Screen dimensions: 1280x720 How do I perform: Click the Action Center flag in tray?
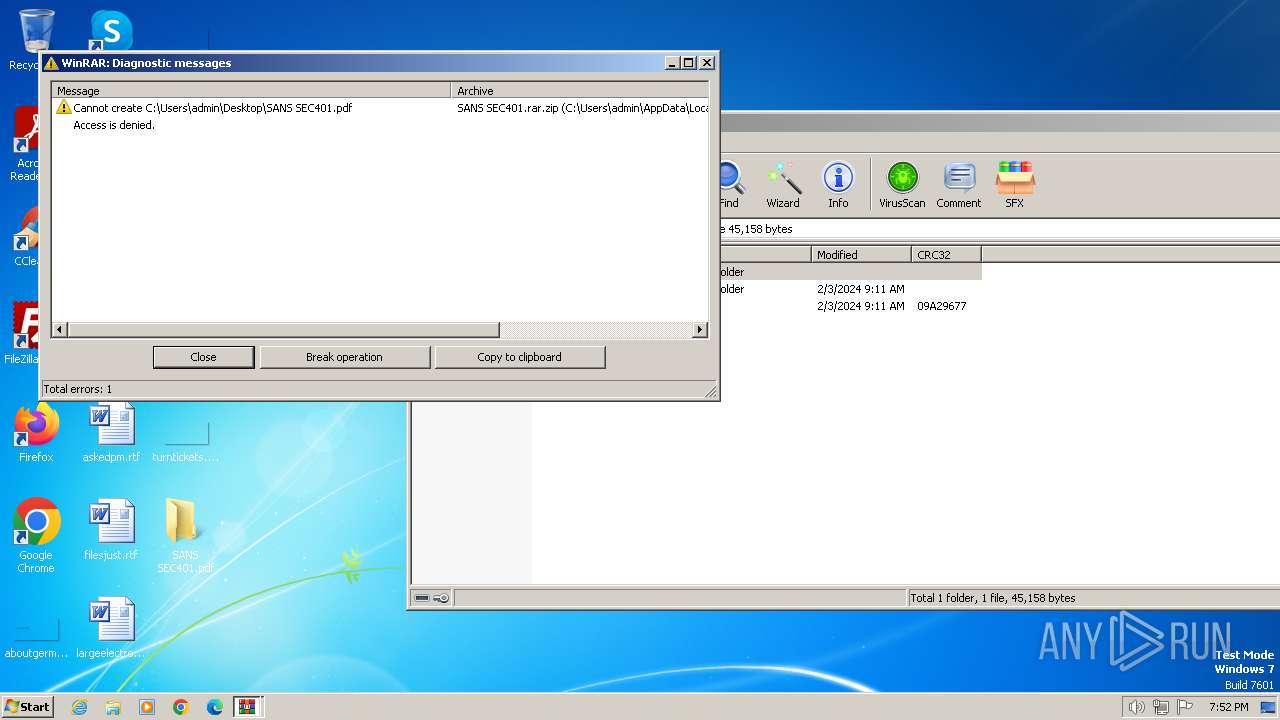(1185, 707)
